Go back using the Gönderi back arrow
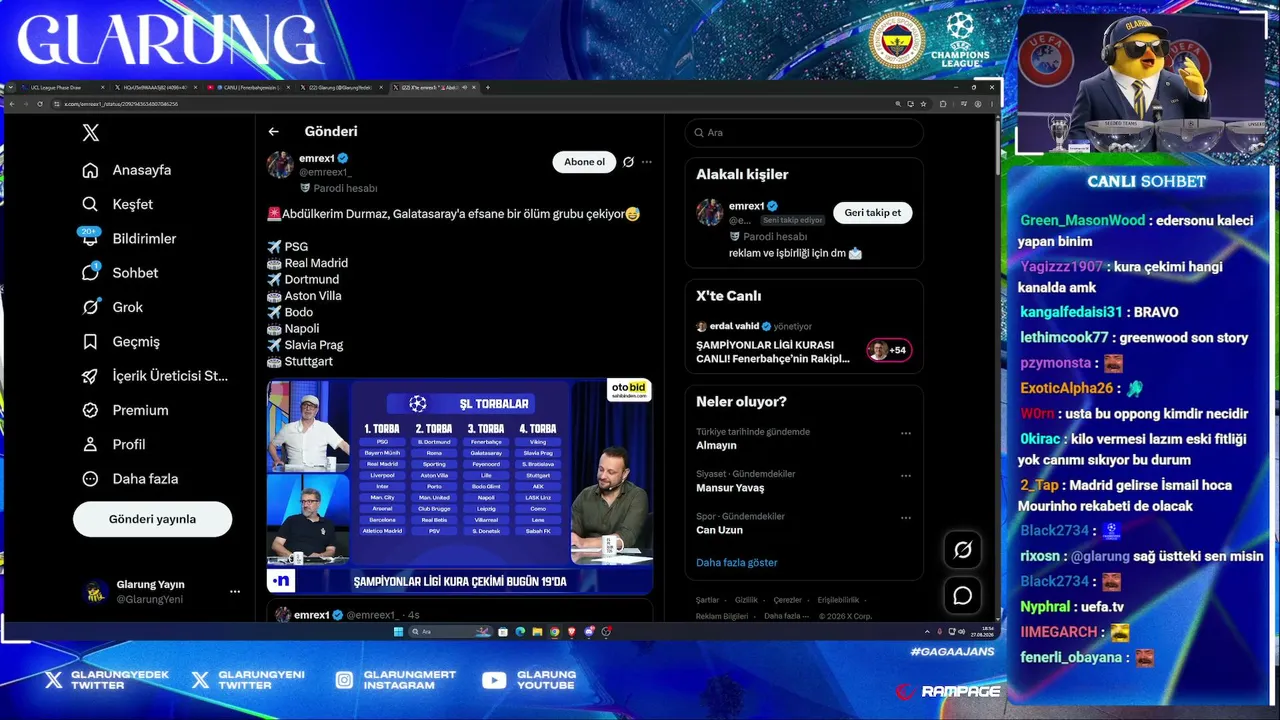 point(273,131)
